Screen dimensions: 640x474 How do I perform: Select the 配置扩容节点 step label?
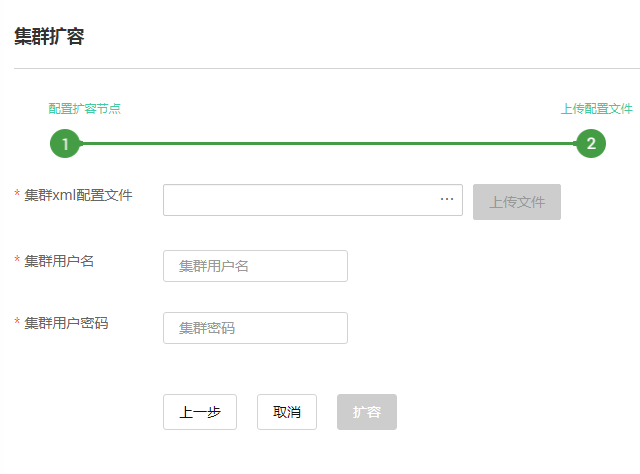click(85, 109)
